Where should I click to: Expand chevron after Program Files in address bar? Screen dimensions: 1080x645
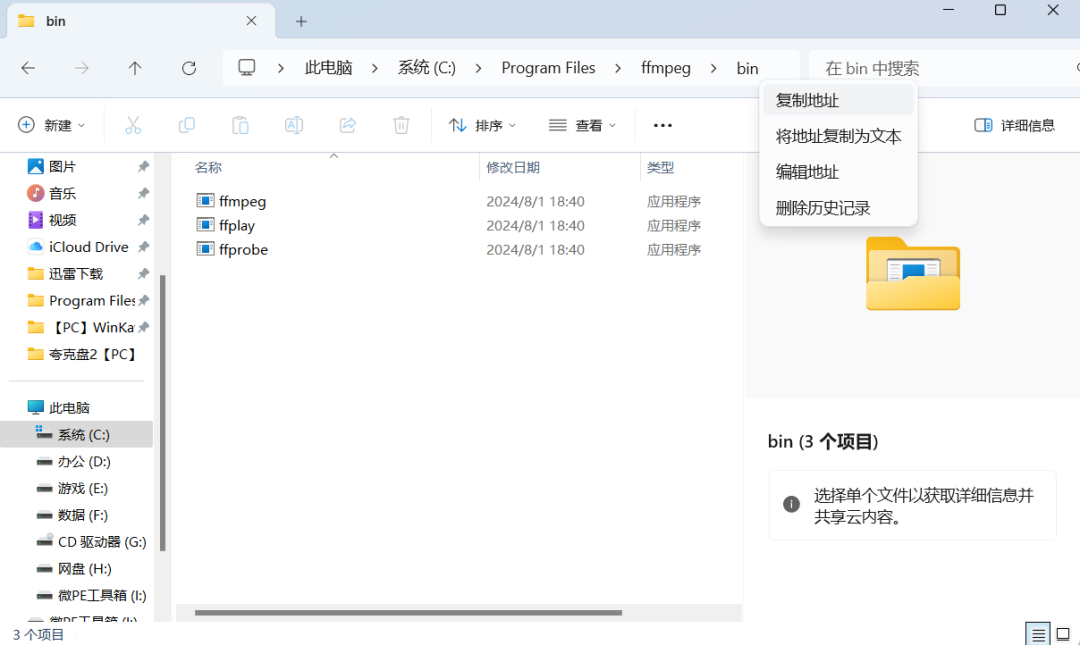pyautogui.click(x=618, y=68)
